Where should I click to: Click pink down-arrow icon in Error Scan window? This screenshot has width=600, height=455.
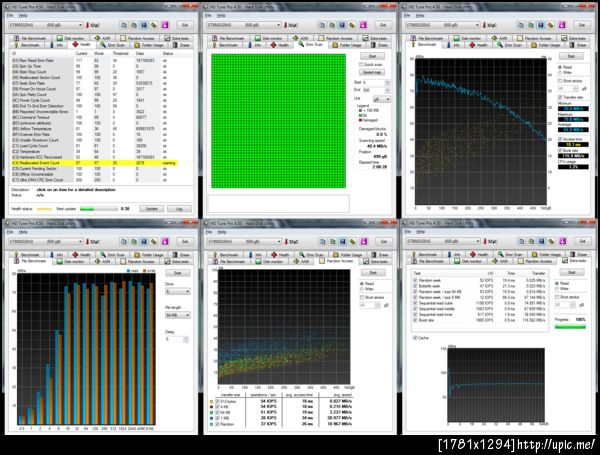pos(363,25)
